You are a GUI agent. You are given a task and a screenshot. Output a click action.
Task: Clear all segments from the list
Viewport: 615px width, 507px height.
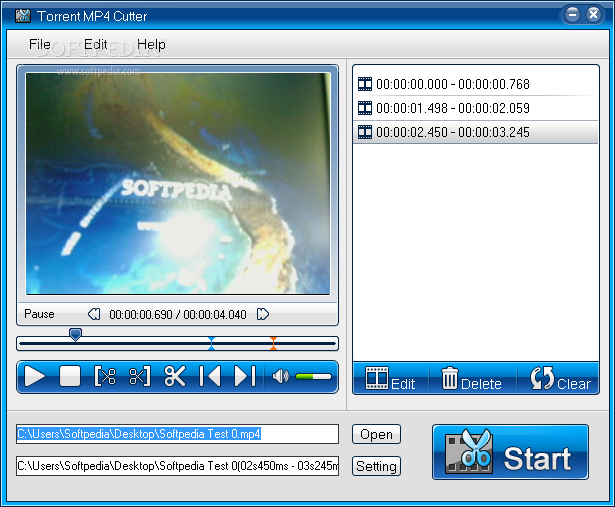tap(560, 379)
